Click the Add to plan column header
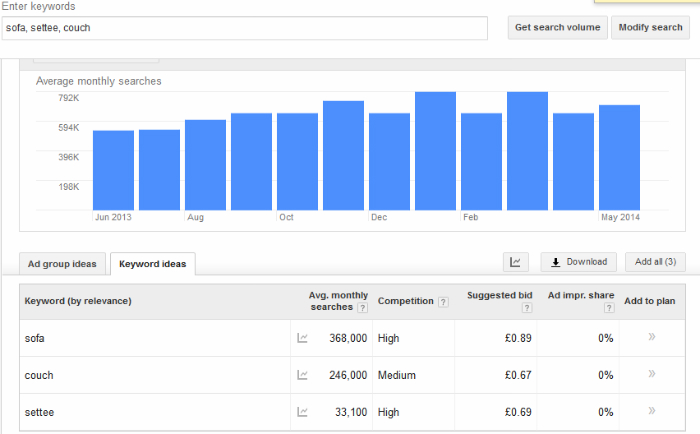The height and width of the screenshot is (434, 700). pyautogui.click(x=650, y=301)
